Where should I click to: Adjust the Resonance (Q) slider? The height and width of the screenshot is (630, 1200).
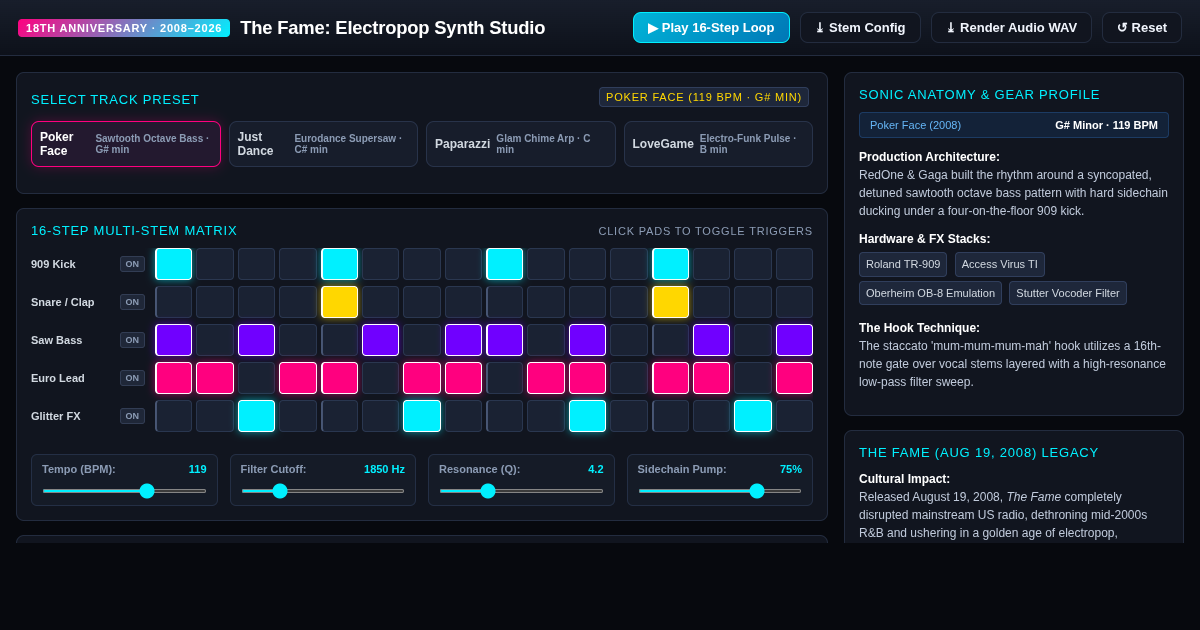[521, 491]
